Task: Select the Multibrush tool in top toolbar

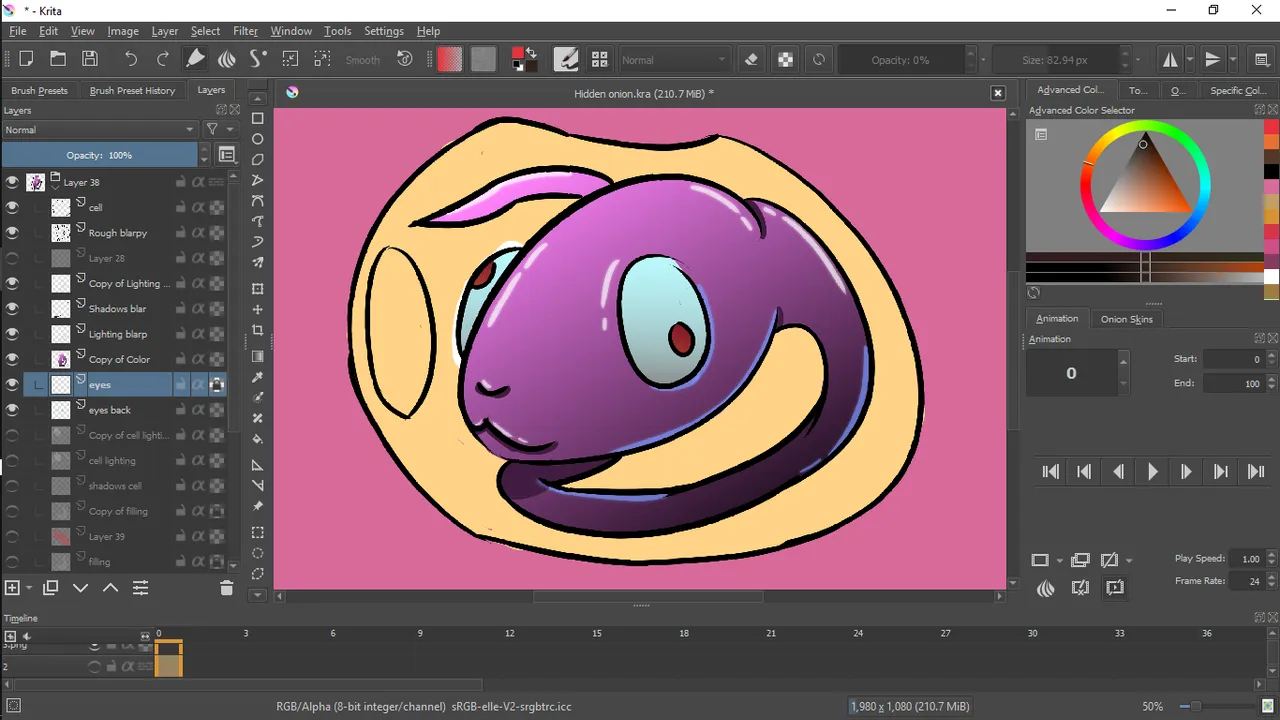Action: (227, 59)
